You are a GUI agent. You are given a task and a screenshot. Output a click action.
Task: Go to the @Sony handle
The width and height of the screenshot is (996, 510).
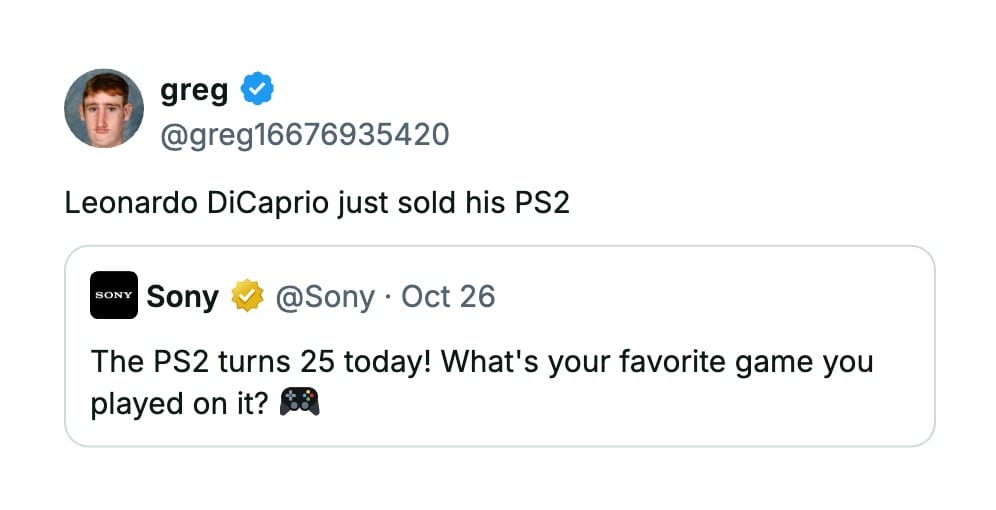pos(325,296)
